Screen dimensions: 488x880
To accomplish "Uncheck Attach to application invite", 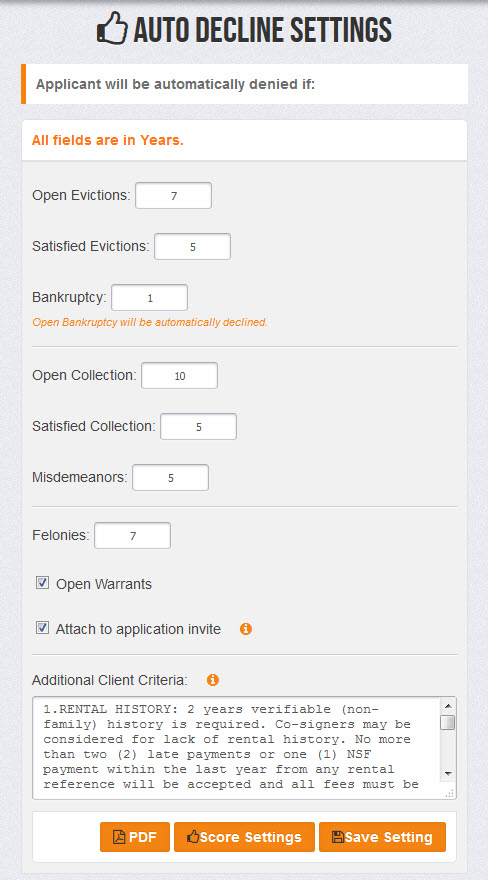I will click(42, 628).
